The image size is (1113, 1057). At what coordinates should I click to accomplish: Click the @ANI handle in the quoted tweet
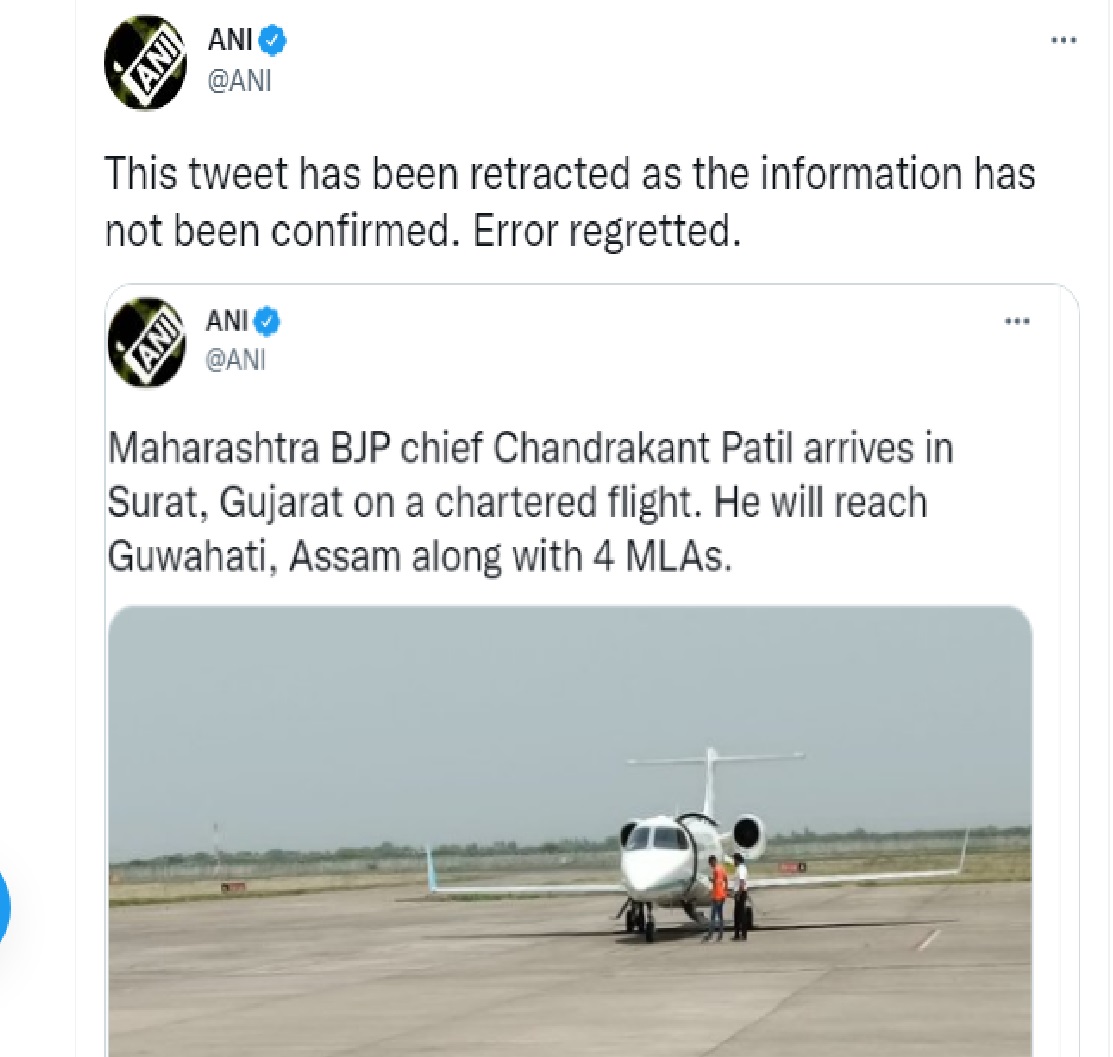(x=236, y=360)
